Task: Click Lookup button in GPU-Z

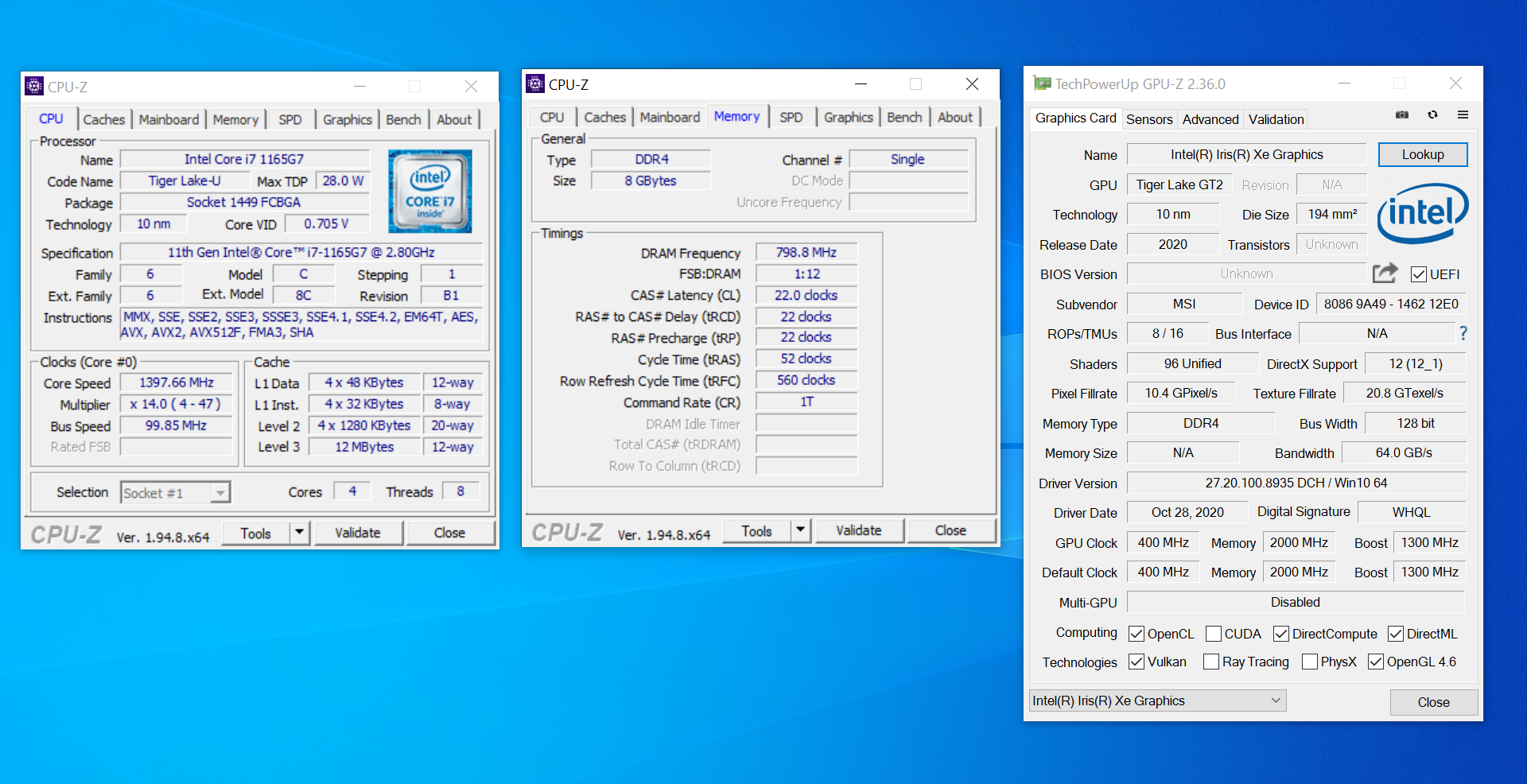Action: (x=1423, y=154)
